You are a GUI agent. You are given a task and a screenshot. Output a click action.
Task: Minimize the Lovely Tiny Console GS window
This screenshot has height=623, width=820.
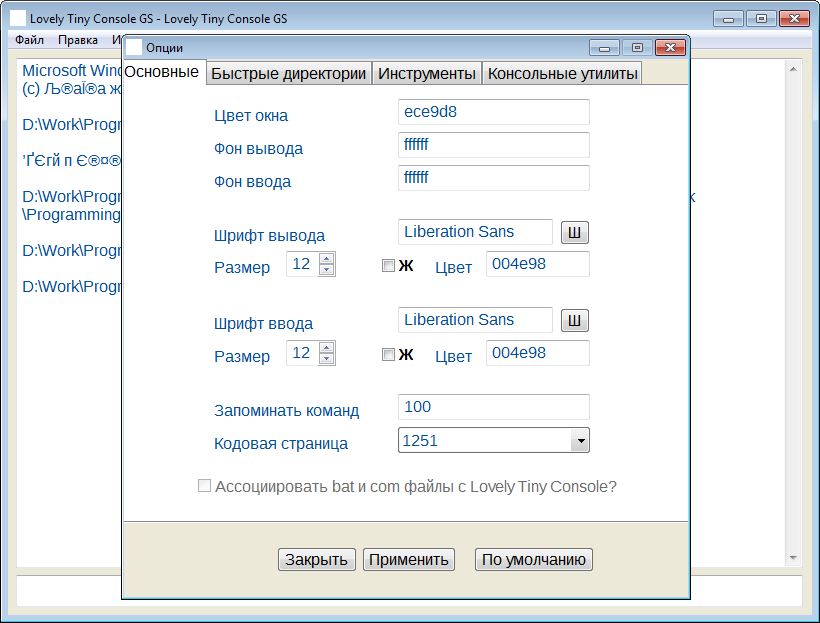(x=728, y=19)
